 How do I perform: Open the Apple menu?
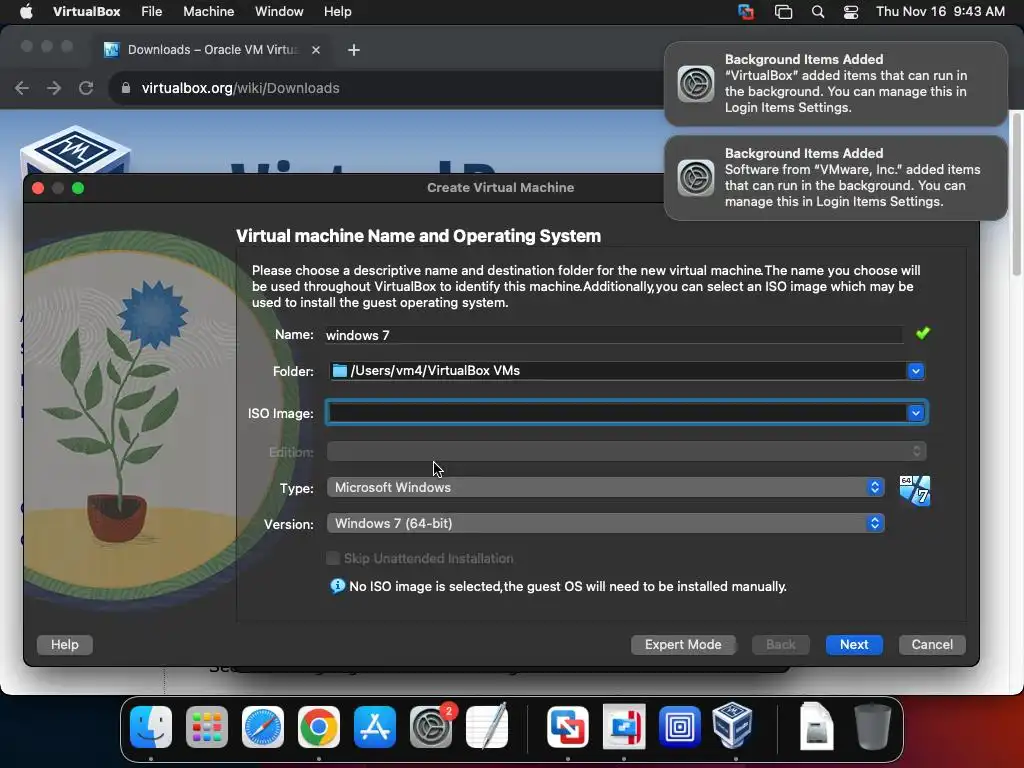(26, 12)
